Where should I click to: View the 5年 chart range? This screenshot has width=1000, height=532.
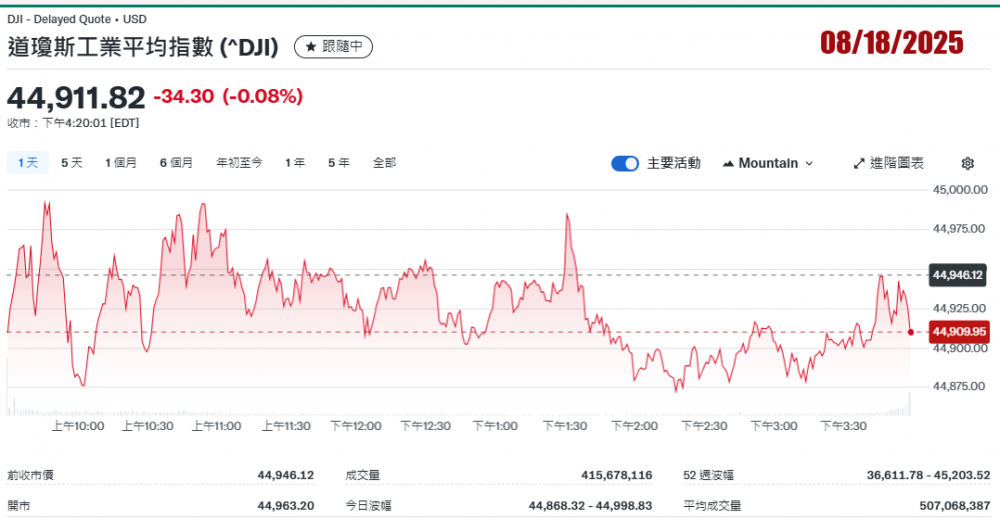[338, 163]
